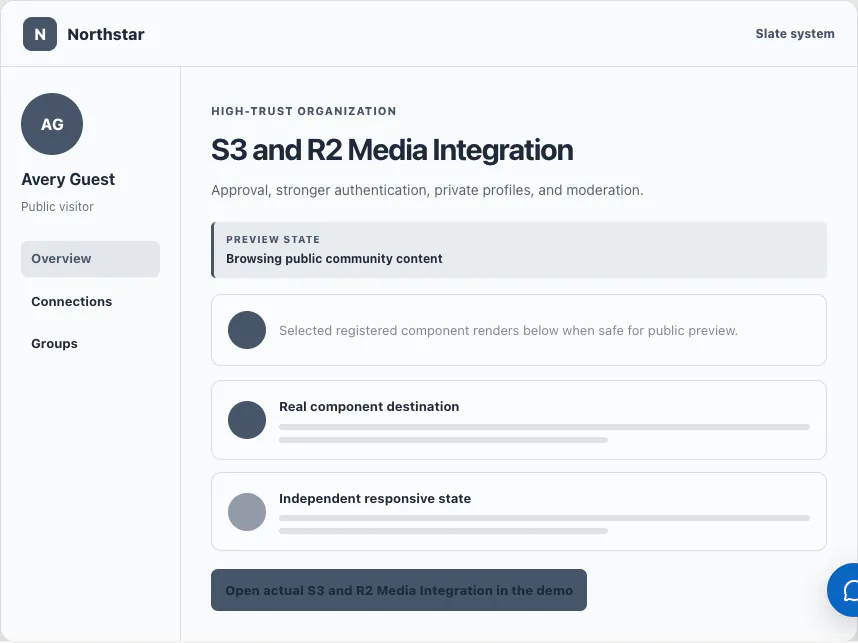
Task: Click the Slate system link
Action: [795, 34]
